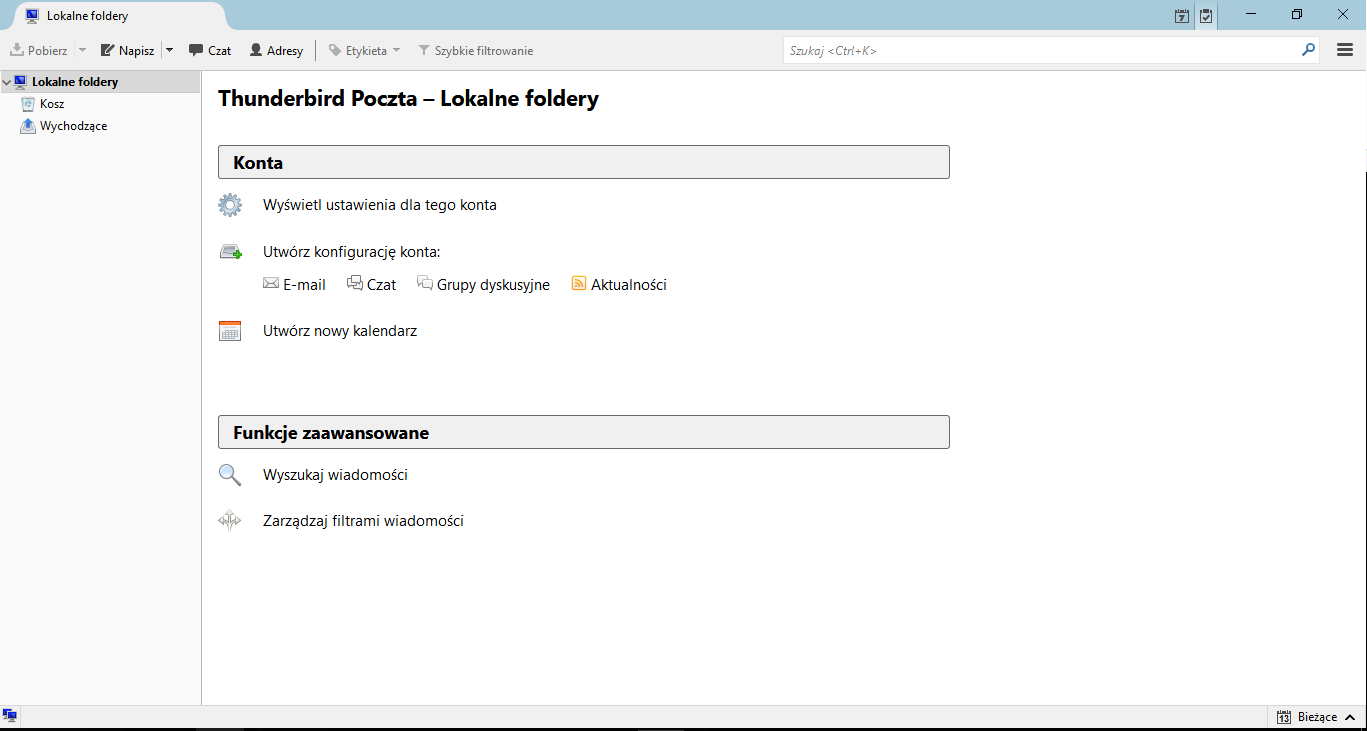Select Lokalne foldery in folder tree
Image resolution: width=1367 pixels, height=731 pixels.
[75, 82]
